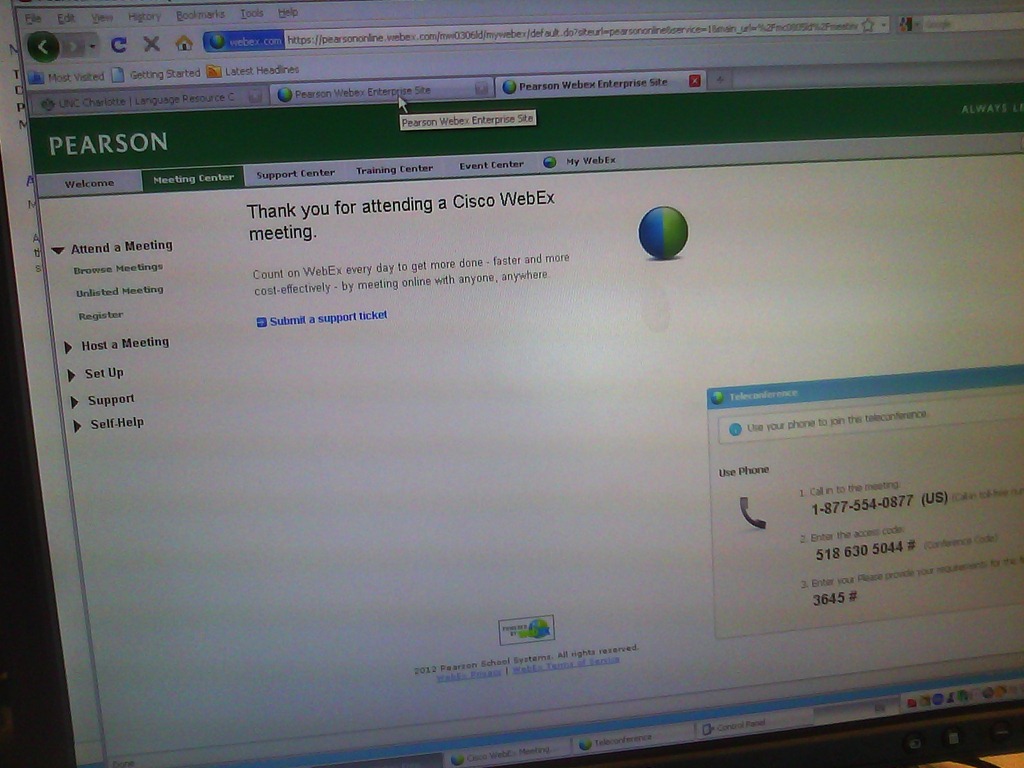The height and width of the screenshot is (768, 1024).
Task: Click the Home icon in toolbar
Action: pos(183,43)
